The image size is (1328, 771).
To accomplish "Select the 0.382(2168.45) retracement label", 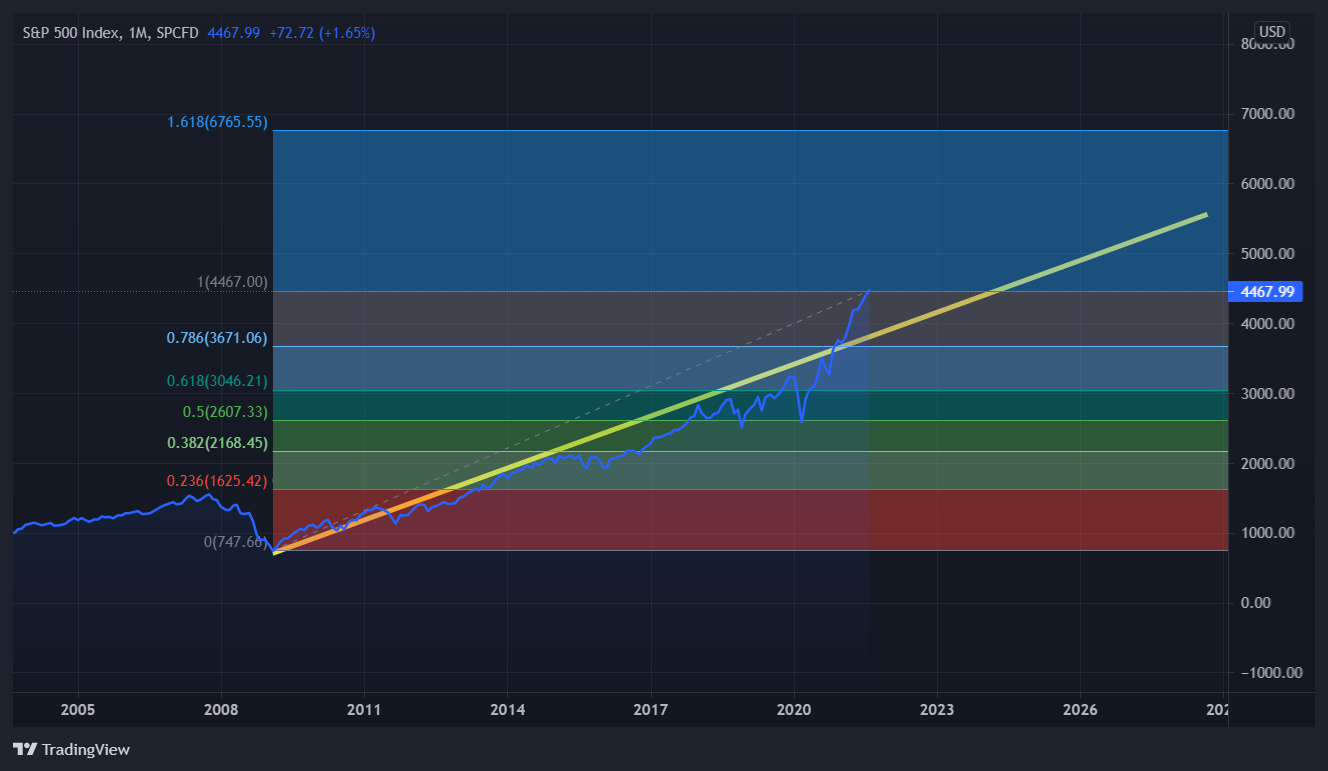I will coord(217,442).
